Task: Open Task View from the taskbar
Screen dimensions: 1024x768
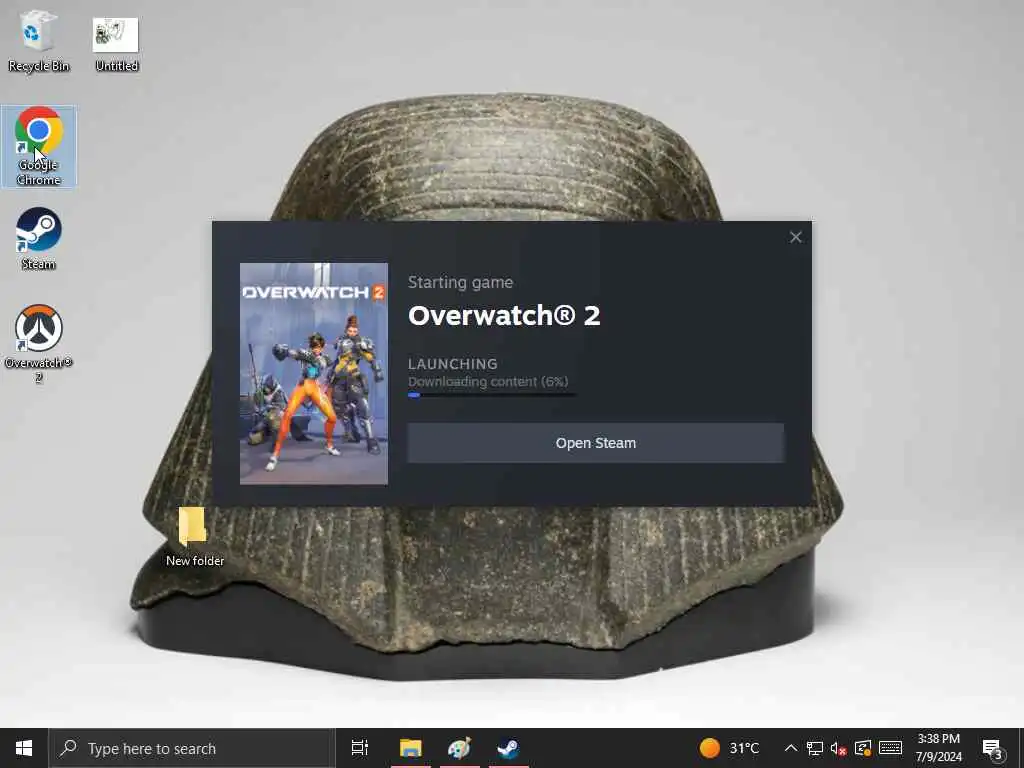Action: click(360, 748)
